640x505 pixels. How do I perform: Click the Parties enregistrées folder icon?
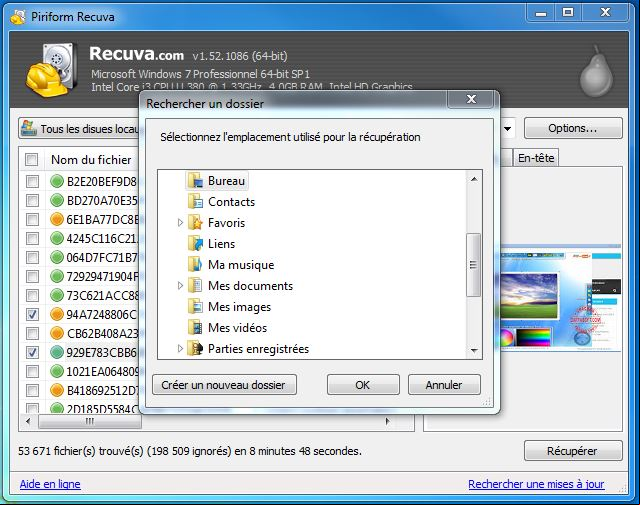click(195, 349)
